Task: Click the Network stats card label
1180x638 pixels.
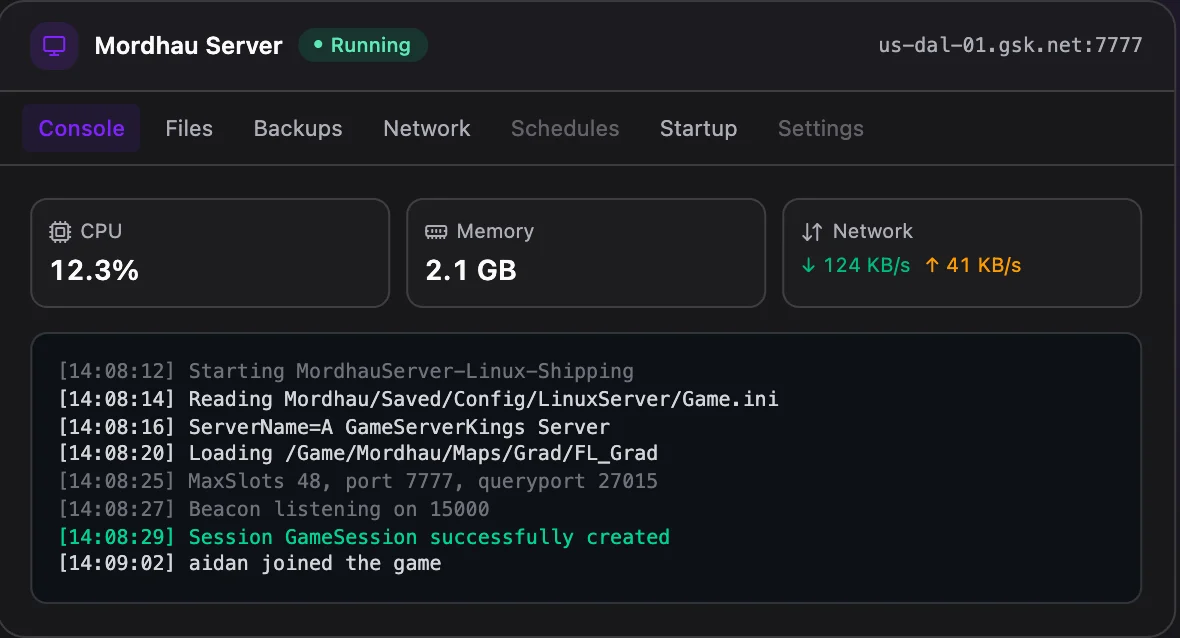Action: [x=872, y=231]
